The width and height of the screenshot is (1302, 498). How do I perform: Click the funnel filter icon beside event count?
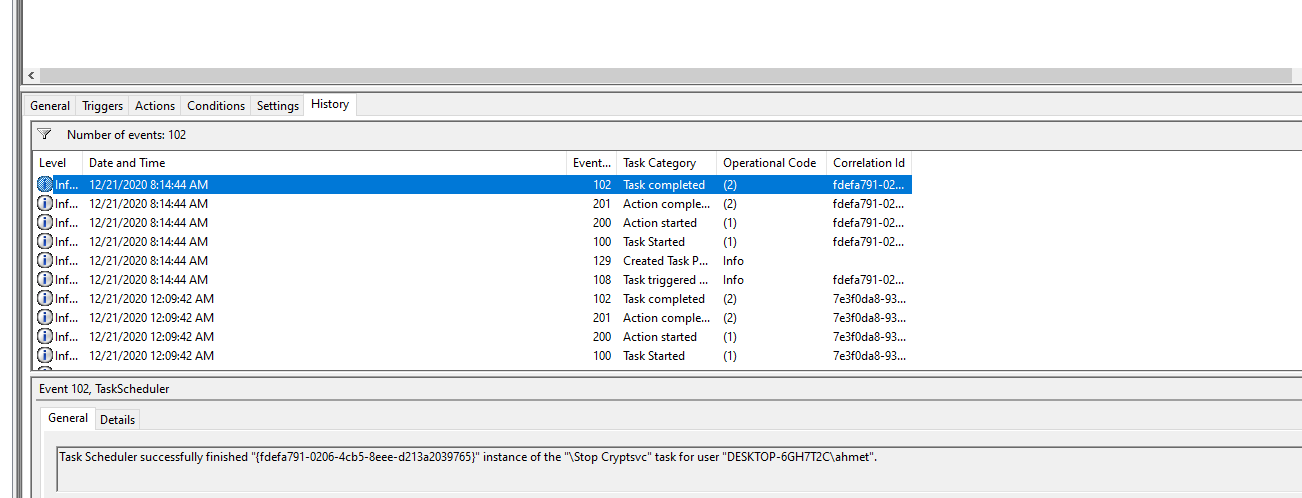coord(44,134)
